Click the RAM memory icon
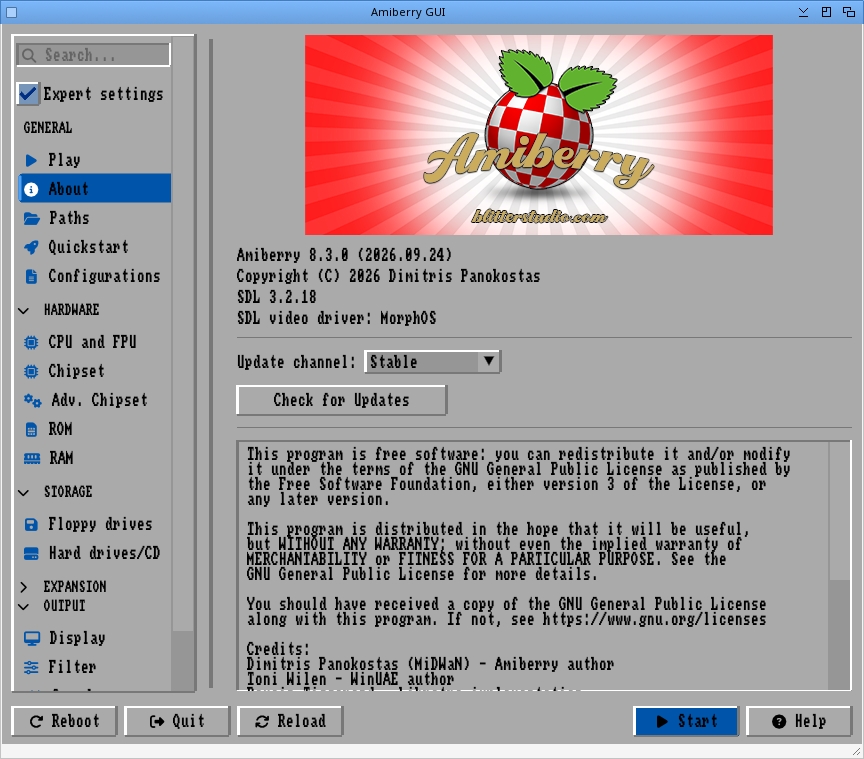 [x=32, y=458]
